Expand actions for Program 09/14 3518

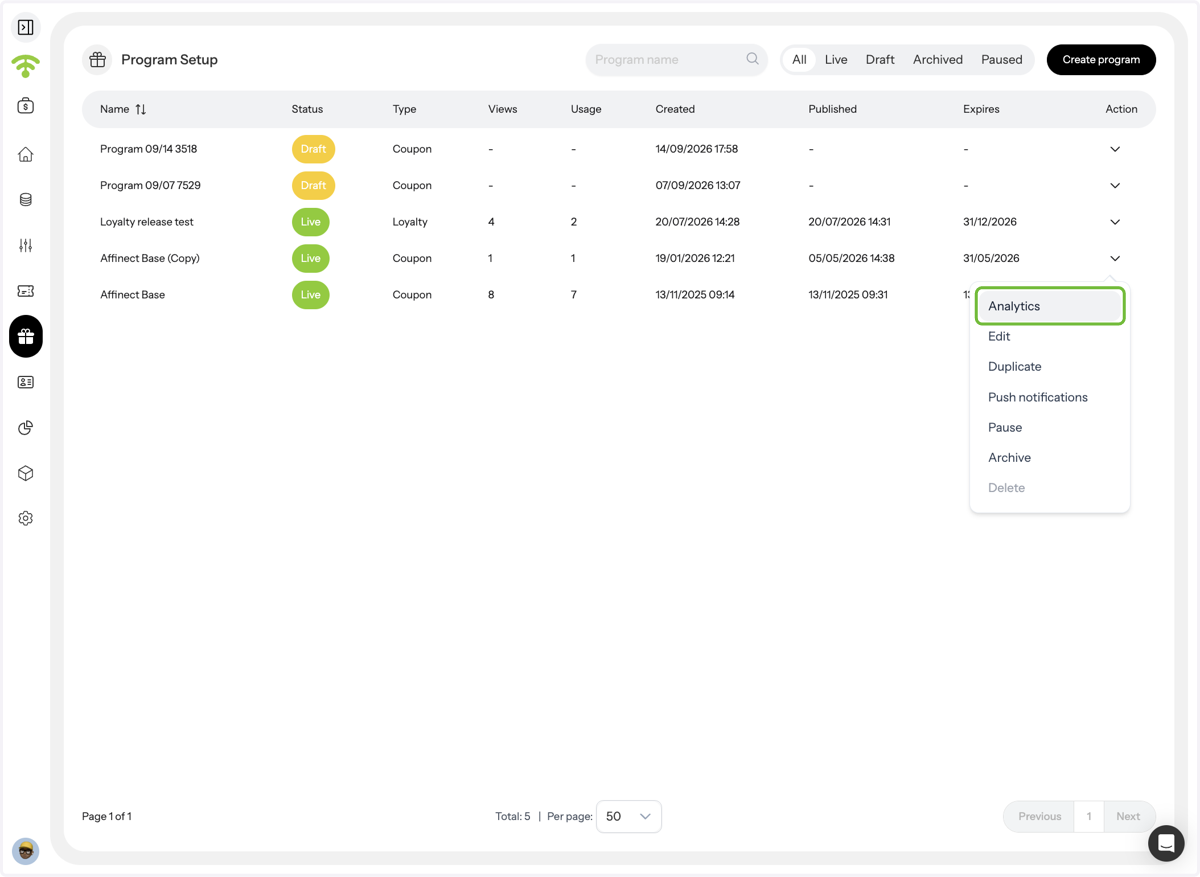pyautogui.click(x=1115, y=149)
